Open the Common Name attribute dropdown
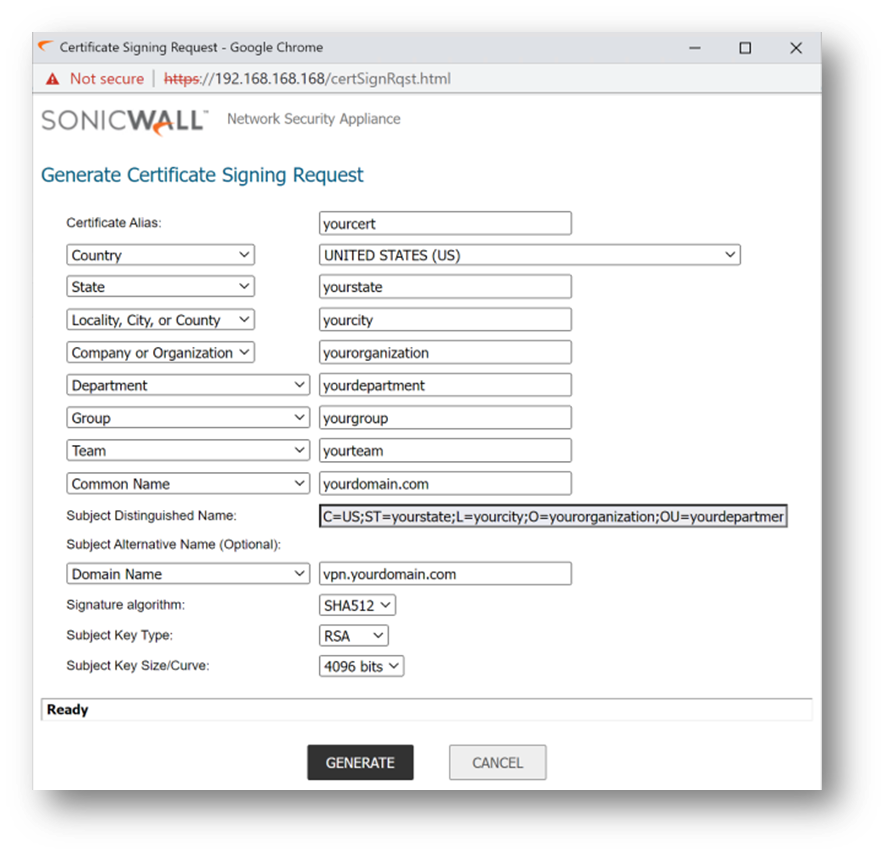The image size is (887, 855). 189,484
